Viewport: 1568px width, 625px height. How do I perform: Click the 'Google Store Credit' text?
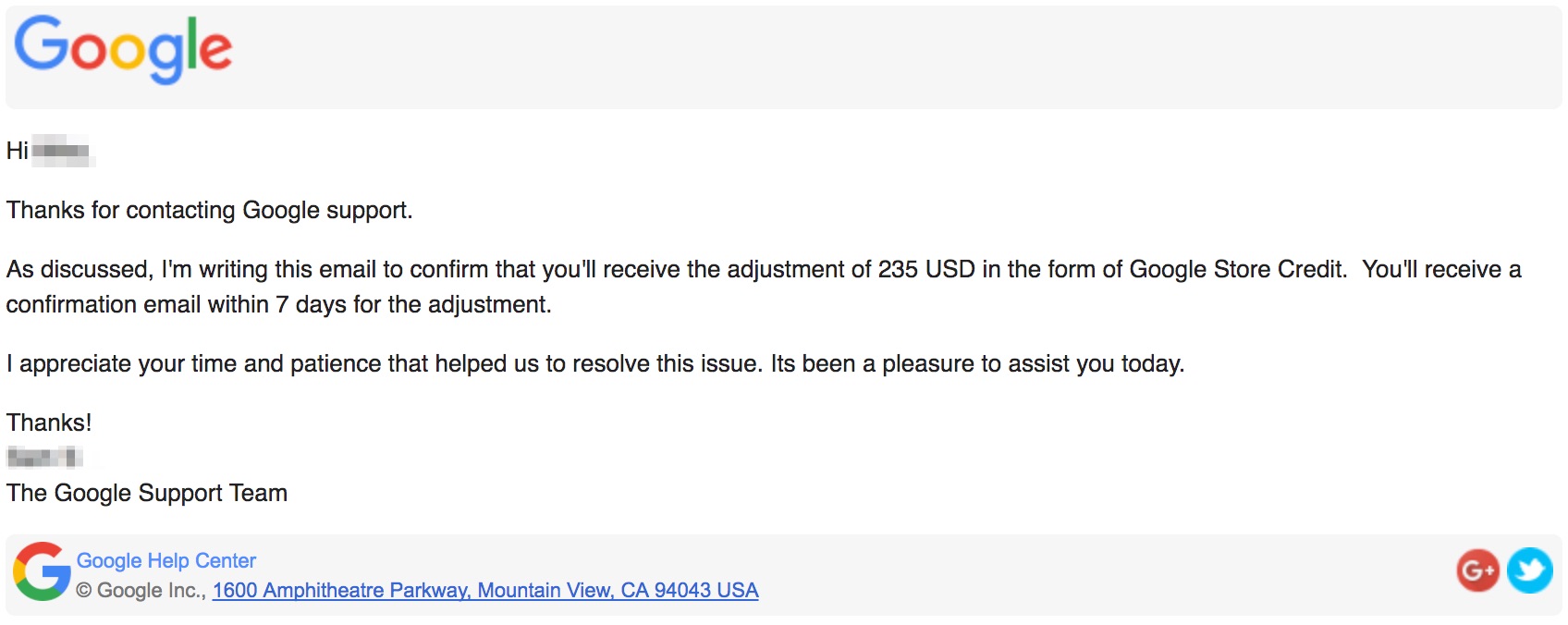pos(1237,269)
